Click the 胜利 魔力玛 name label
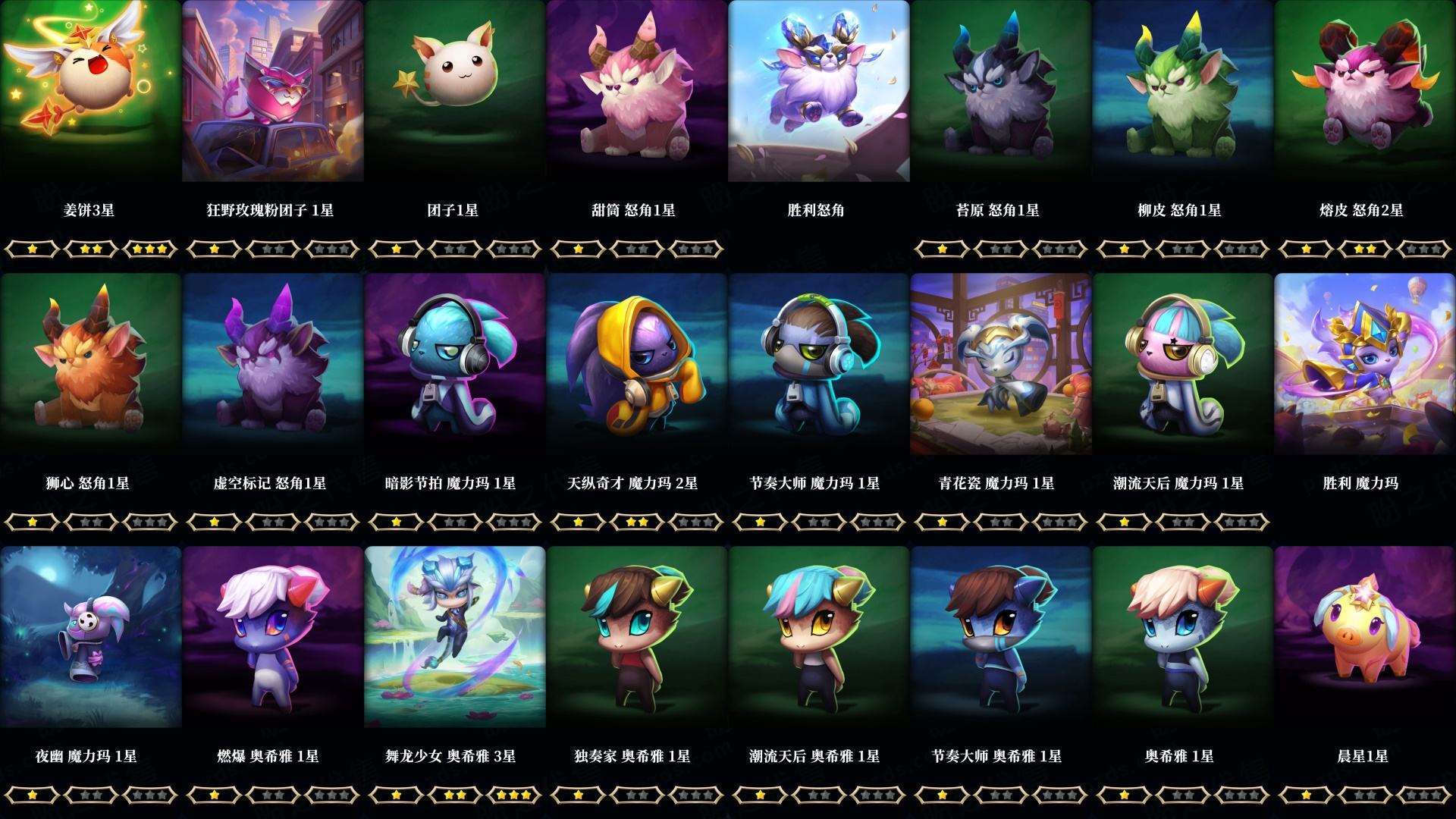The image size is (1456, 819). [x=1360, y=483]
